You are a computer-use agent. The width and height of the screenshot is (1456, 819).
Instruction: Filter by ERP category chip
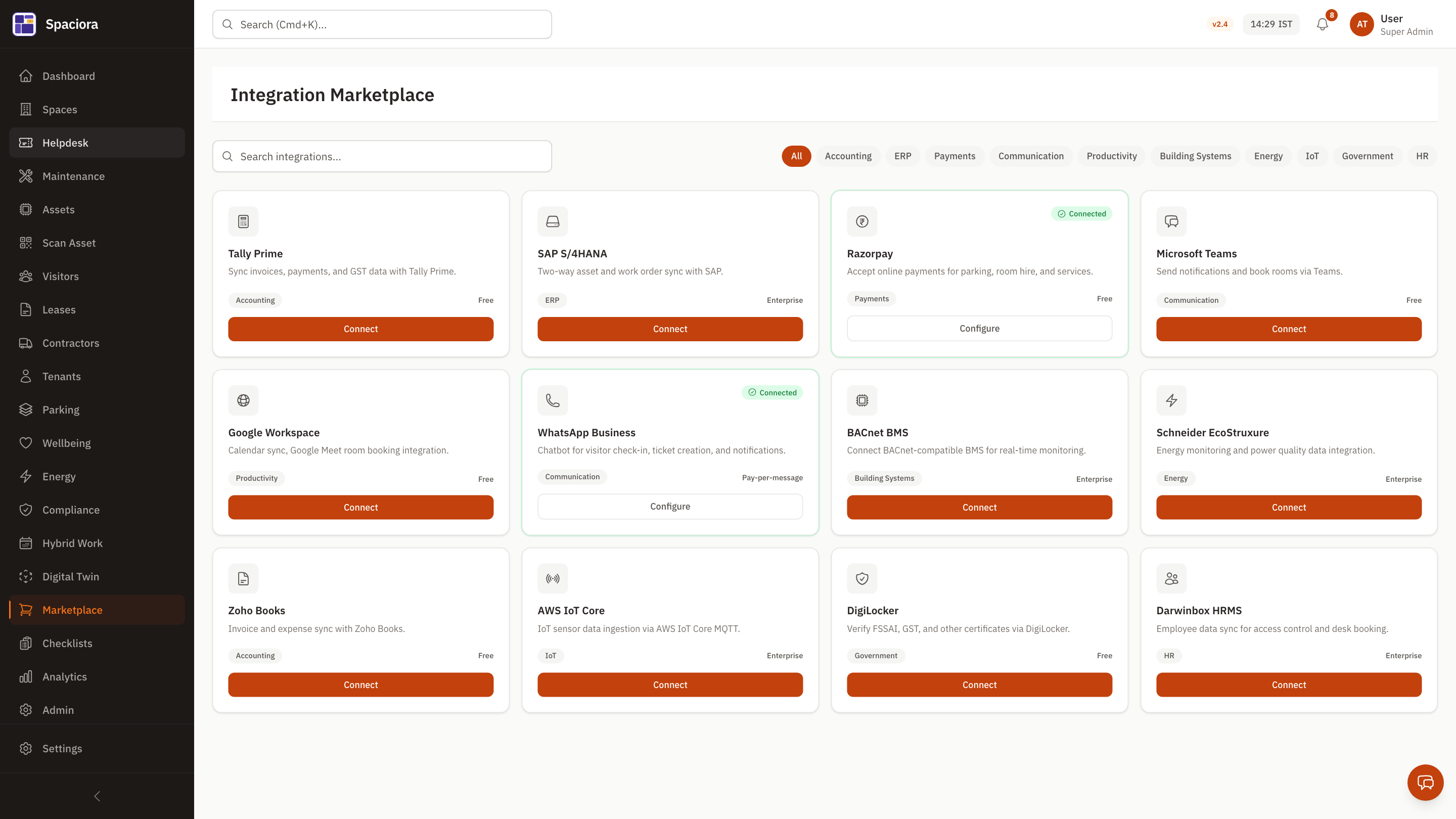click(x=902, y=156)
